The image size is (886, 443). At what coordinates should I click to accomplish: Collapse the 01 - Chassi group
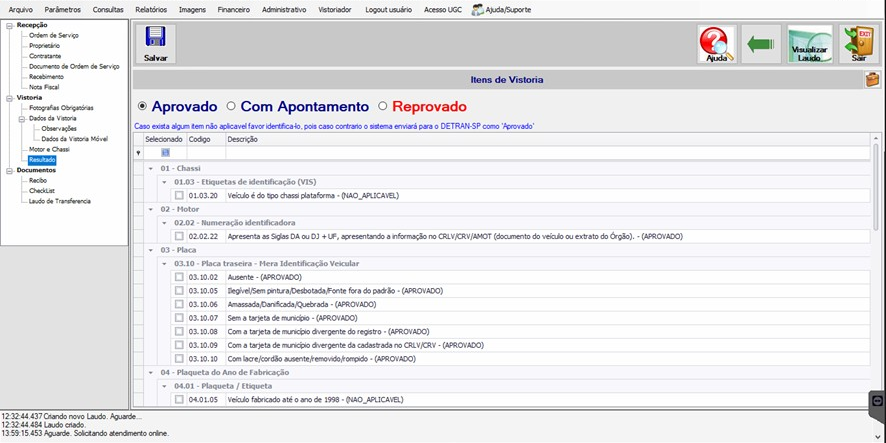coord(151,168)
